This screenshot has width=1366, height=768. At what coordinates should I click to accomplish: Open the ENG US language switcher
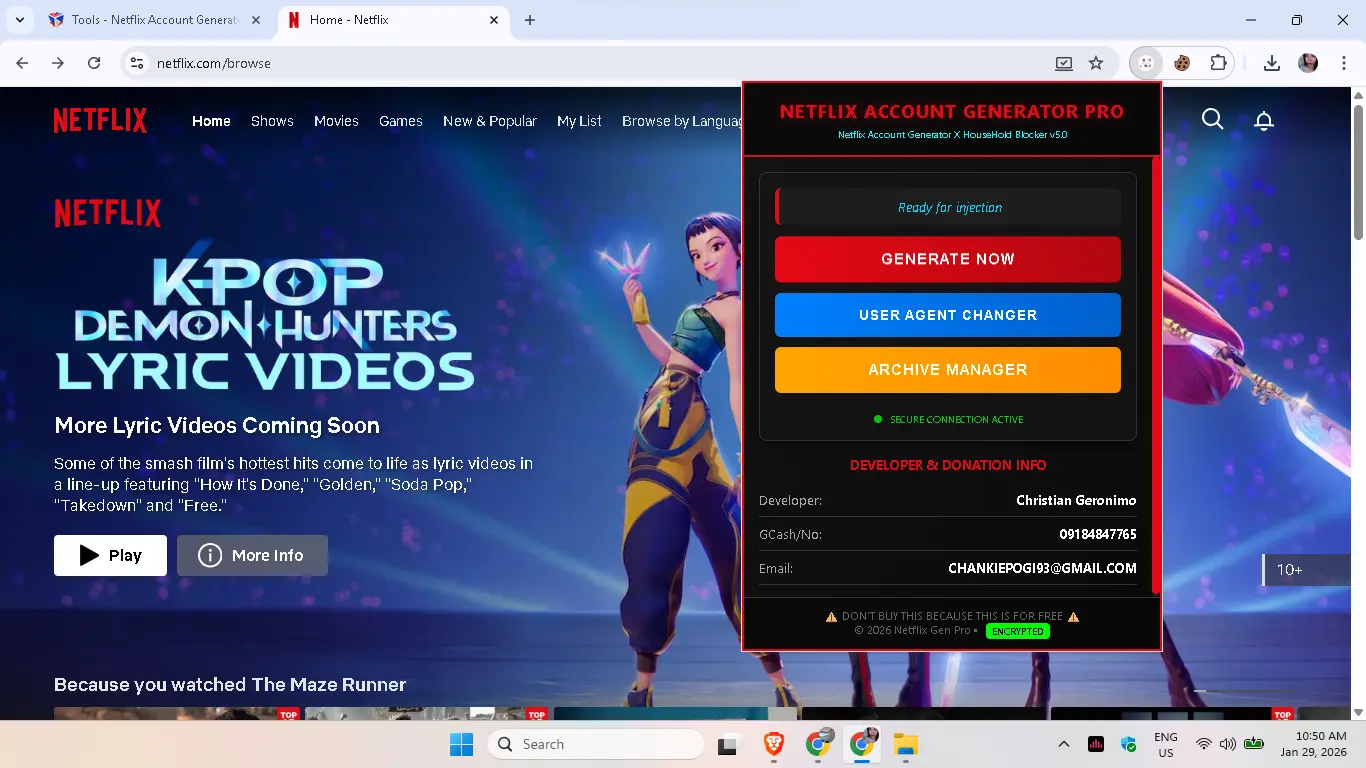pyautogui.click(x=1166, y=744)
